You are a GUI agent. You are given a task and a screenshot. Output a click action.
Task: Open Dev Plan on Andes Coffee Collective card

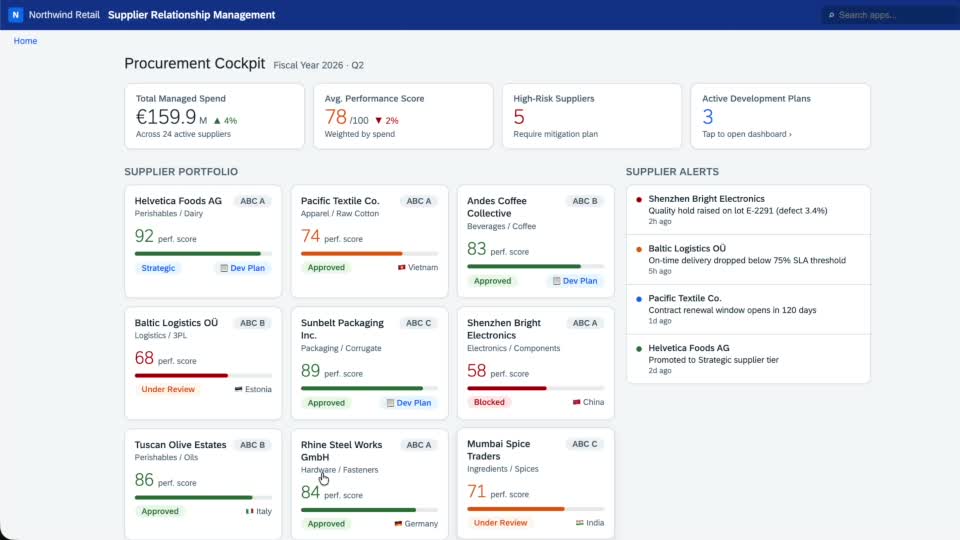click(x=575, y=281)
